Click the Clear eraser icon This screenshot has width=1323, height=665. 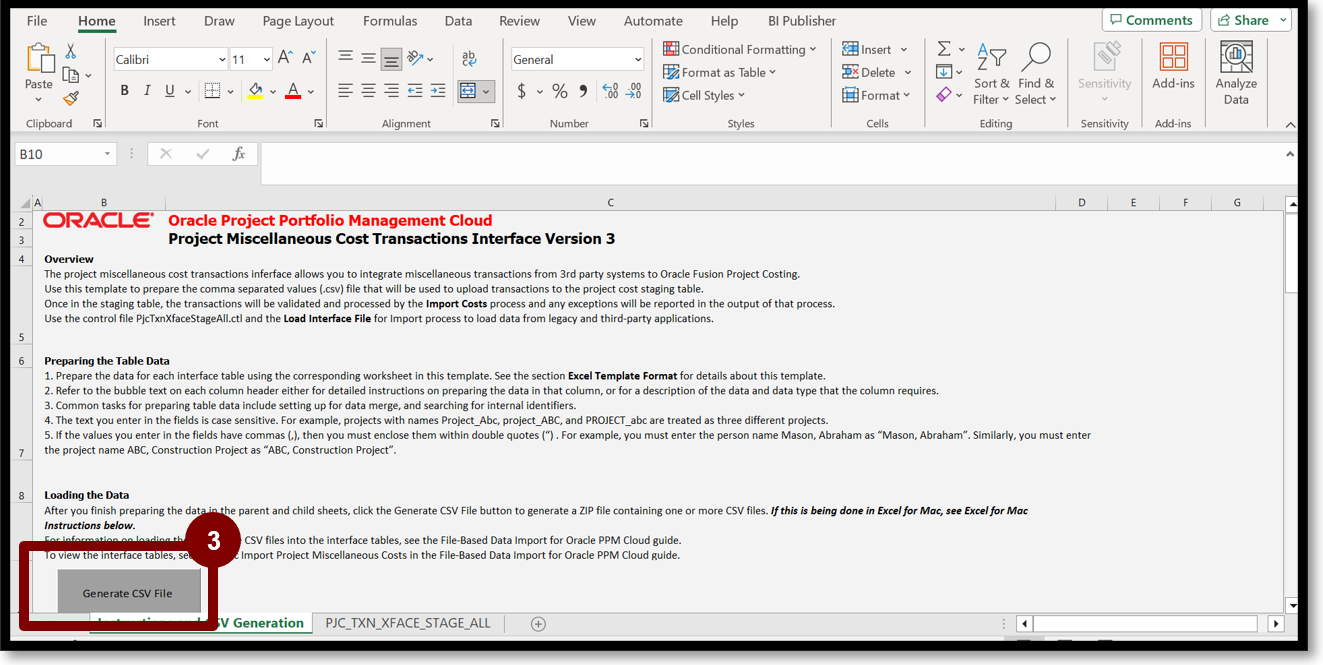click(x=944, y=94)
